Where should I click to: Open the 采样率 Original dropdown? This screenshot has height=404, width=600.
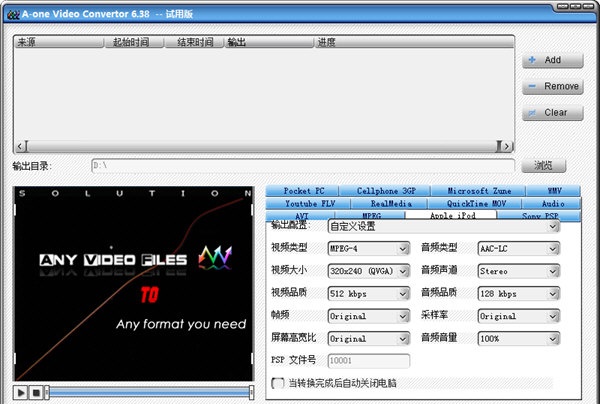[518, 316]
